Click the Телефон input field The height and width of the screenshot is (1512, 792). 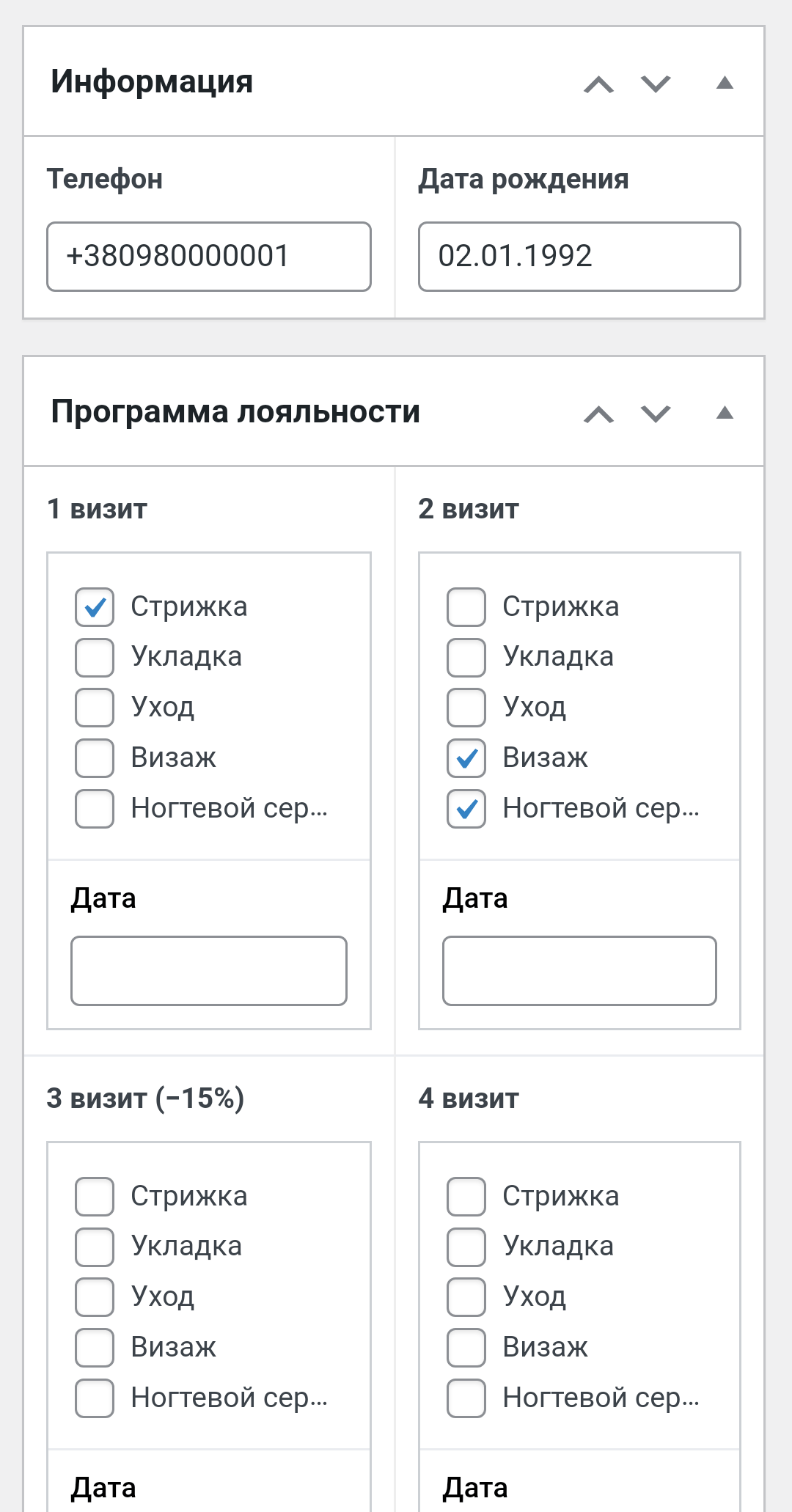pos(209,257)
